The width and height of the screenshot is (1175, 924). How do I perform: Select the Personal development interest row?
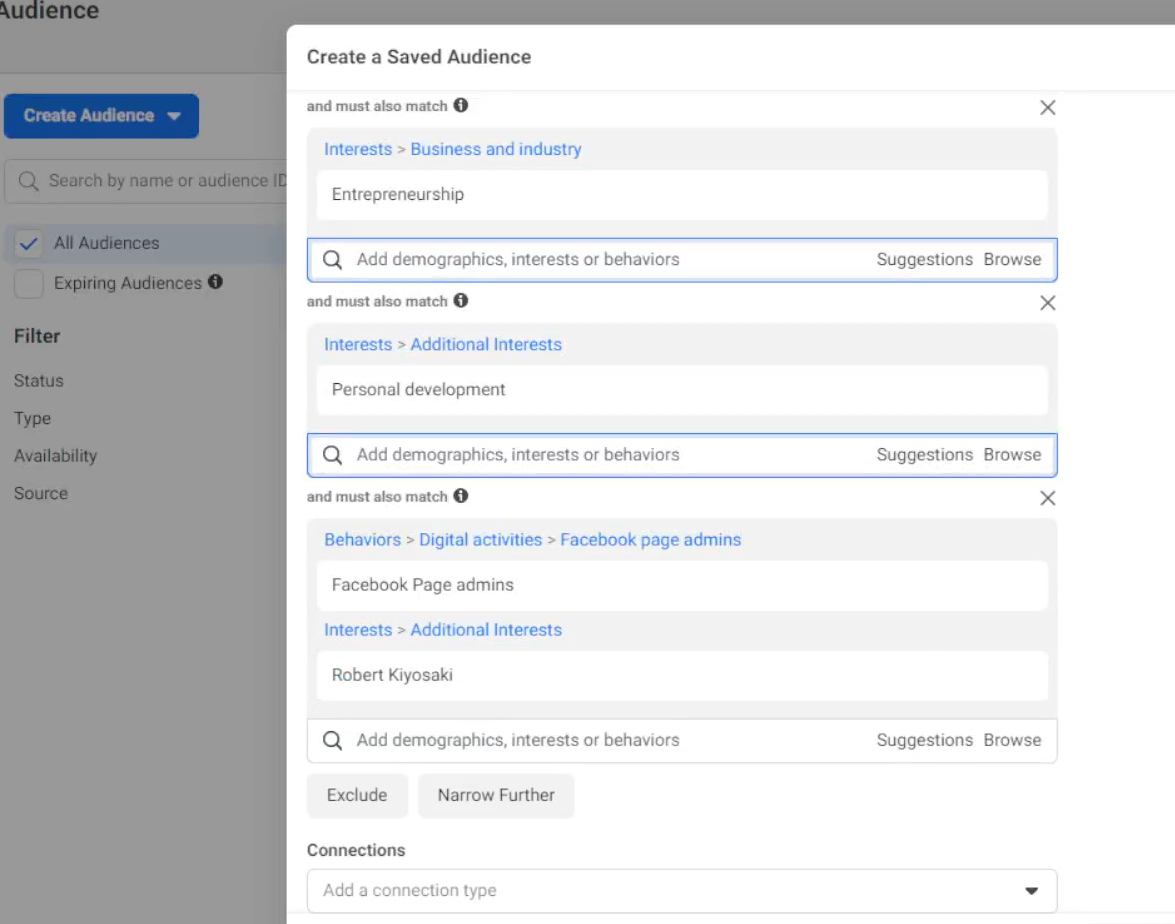(x=682, y=390)
